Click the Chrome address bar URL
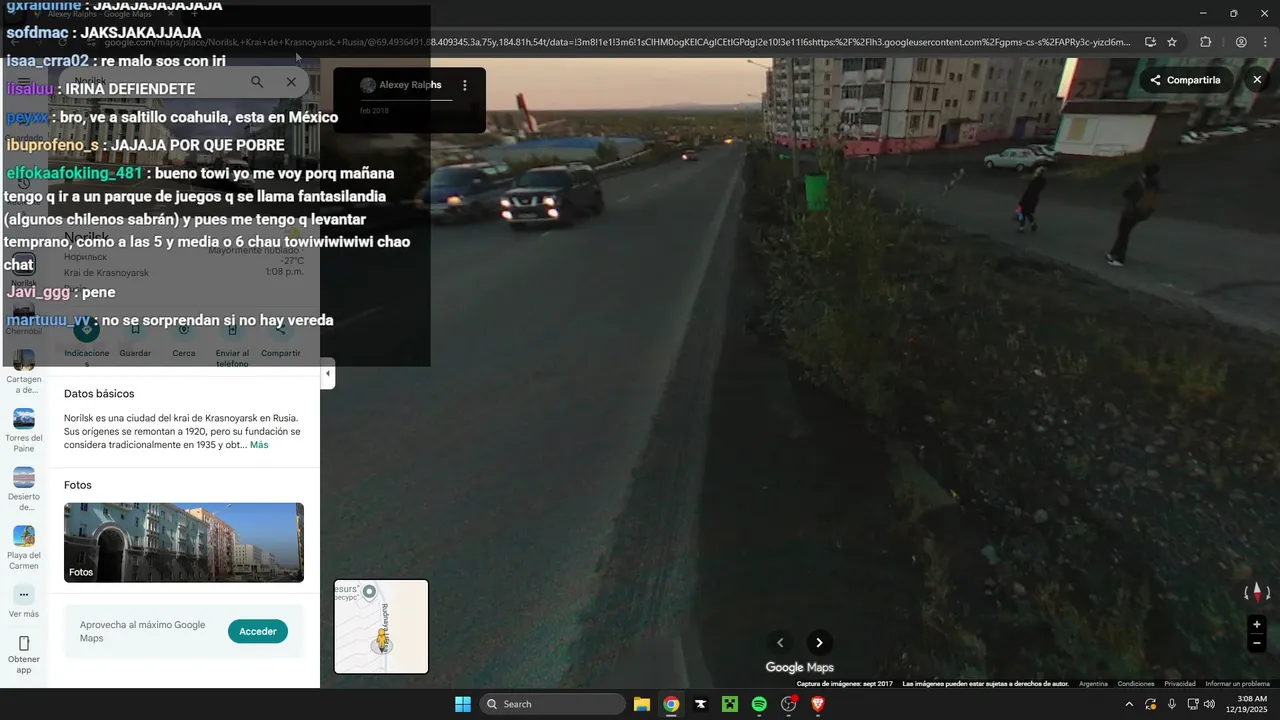 617,42
